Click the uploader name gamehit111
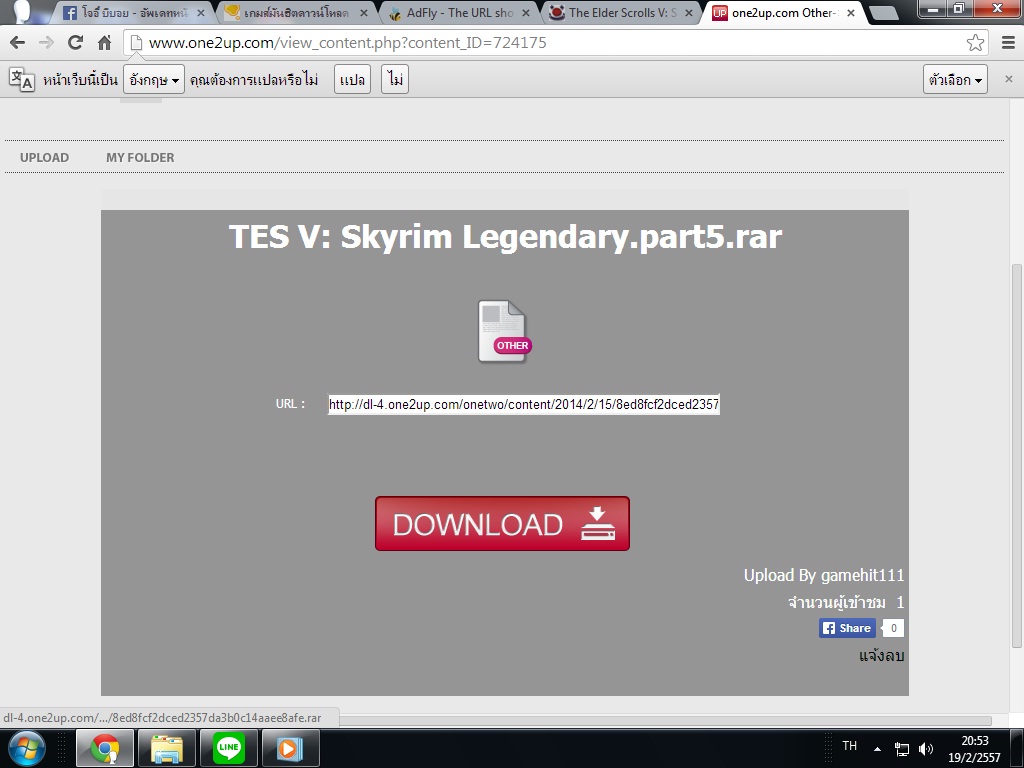This screenshot has height=768, width=1024. click(x=862, y=575)
